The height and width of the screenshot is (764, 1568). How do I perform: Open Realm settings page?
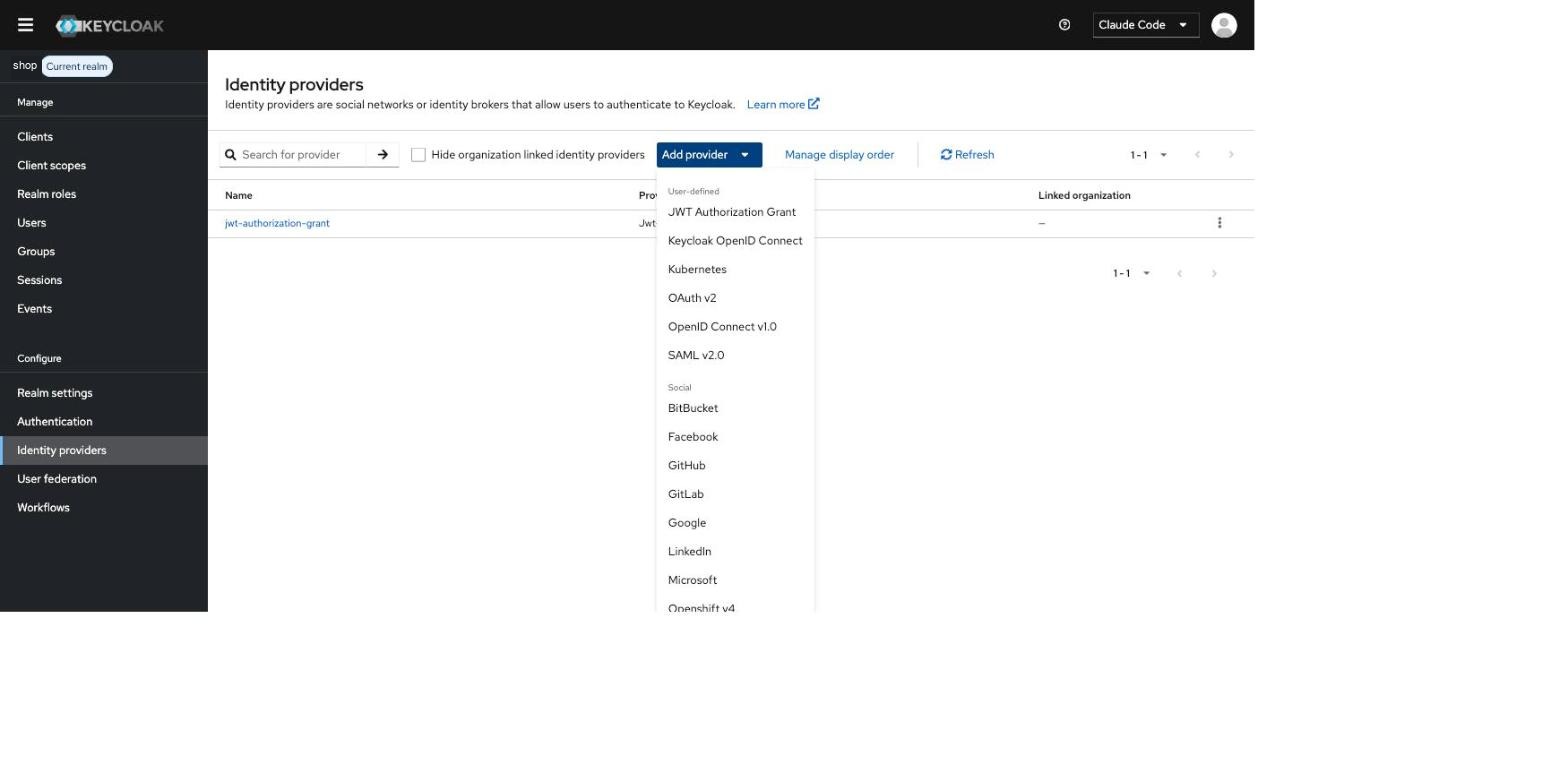104,393
